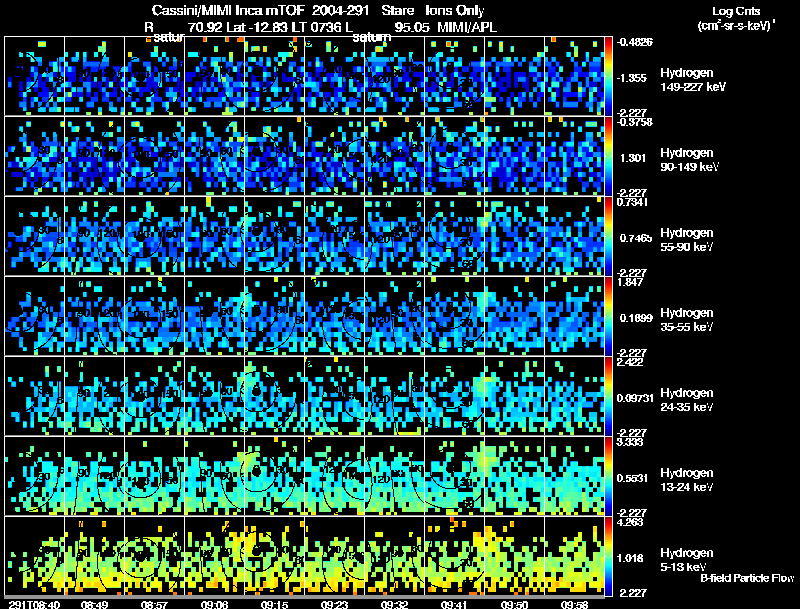Click the Hydrogen 35-55 keV row label
Screen dimensions: 800x609
click(x=687, y=320)
